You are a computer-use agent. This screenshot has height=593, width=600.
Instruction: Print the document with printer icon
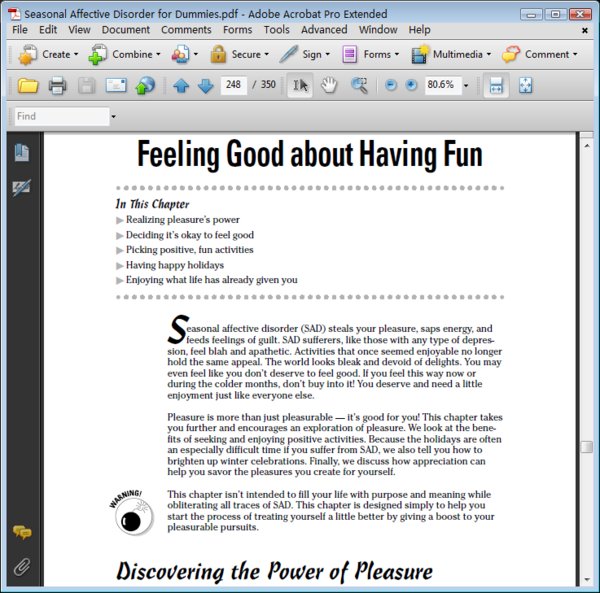[57, 85]
